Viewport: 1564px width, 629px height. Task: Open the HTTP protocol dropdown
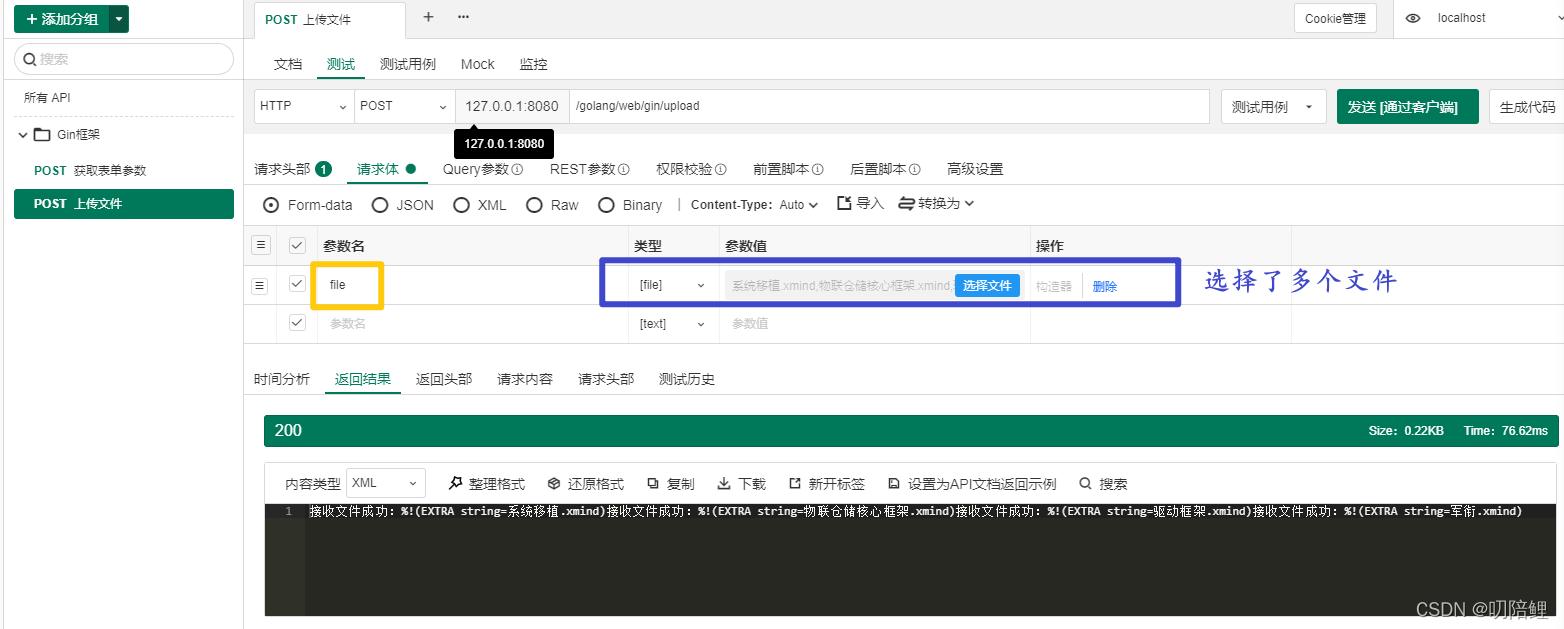(x=304, y=106)
